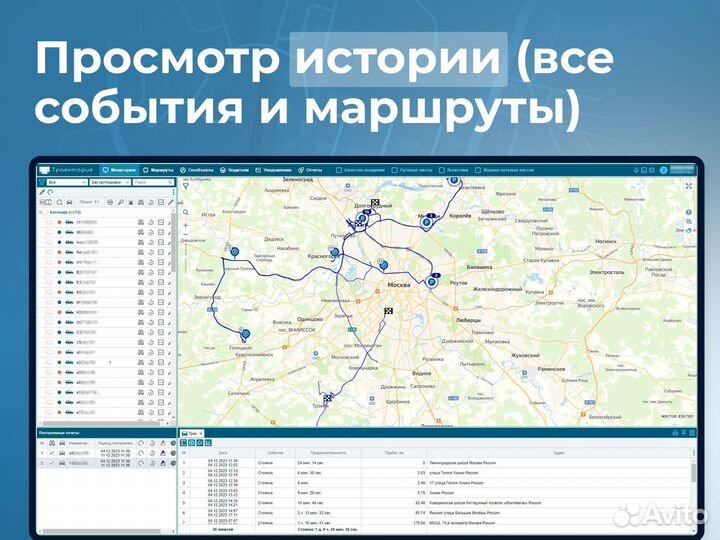Viewport: 720px width, 540px height.
Task: Click the finish flag marker near Троицк
Action: pos(327,398)
